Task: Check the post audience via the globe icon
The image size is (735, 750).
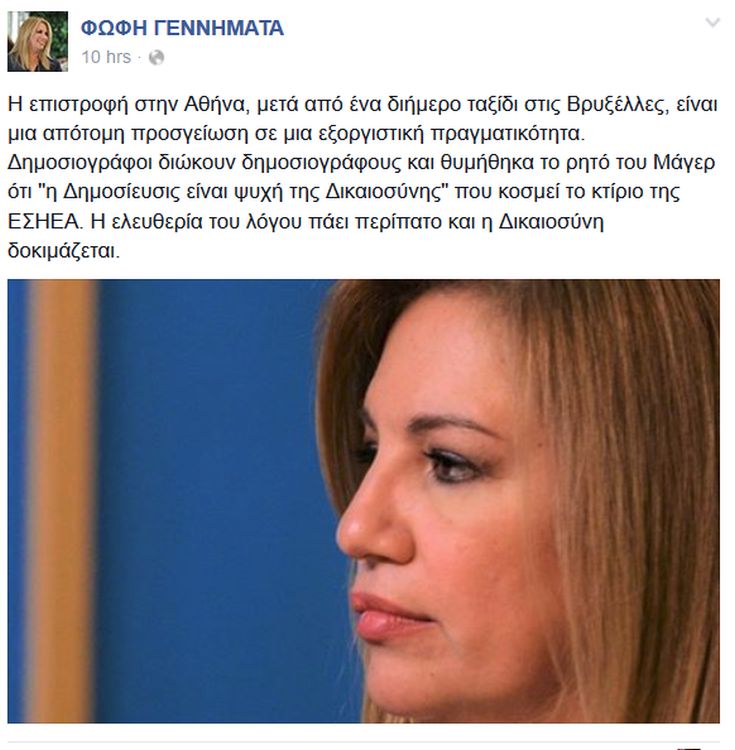Action: (156, 57)
